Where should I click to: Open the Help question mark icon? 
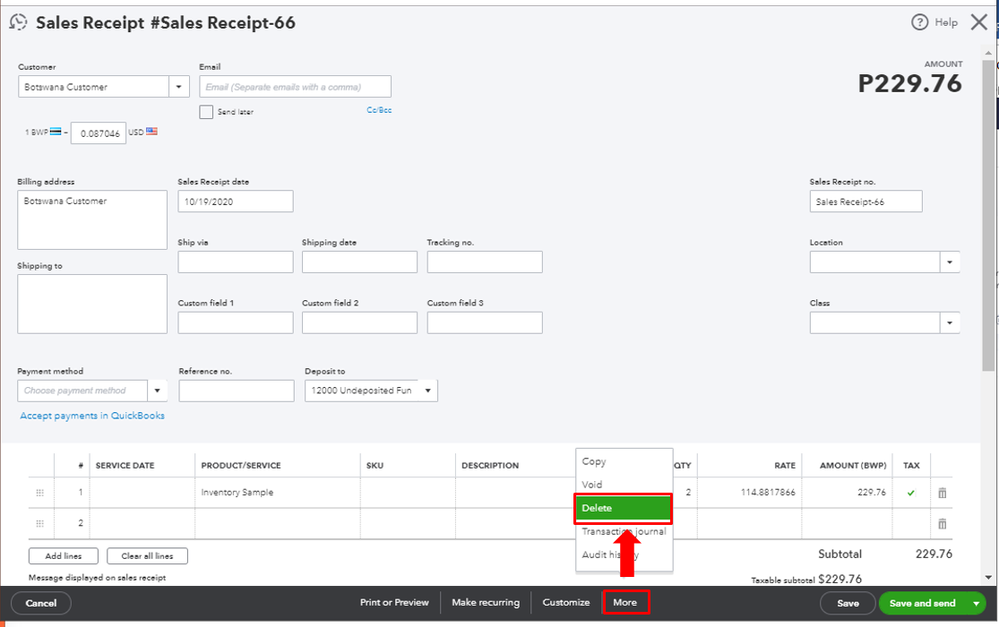pyautogui.click(x=920, y=22)
